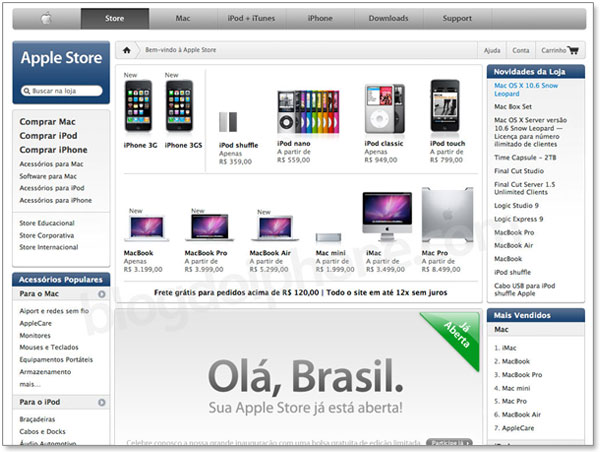Switch to the Mac tab
Screen dimensions: 600x452
pos(183,18)
